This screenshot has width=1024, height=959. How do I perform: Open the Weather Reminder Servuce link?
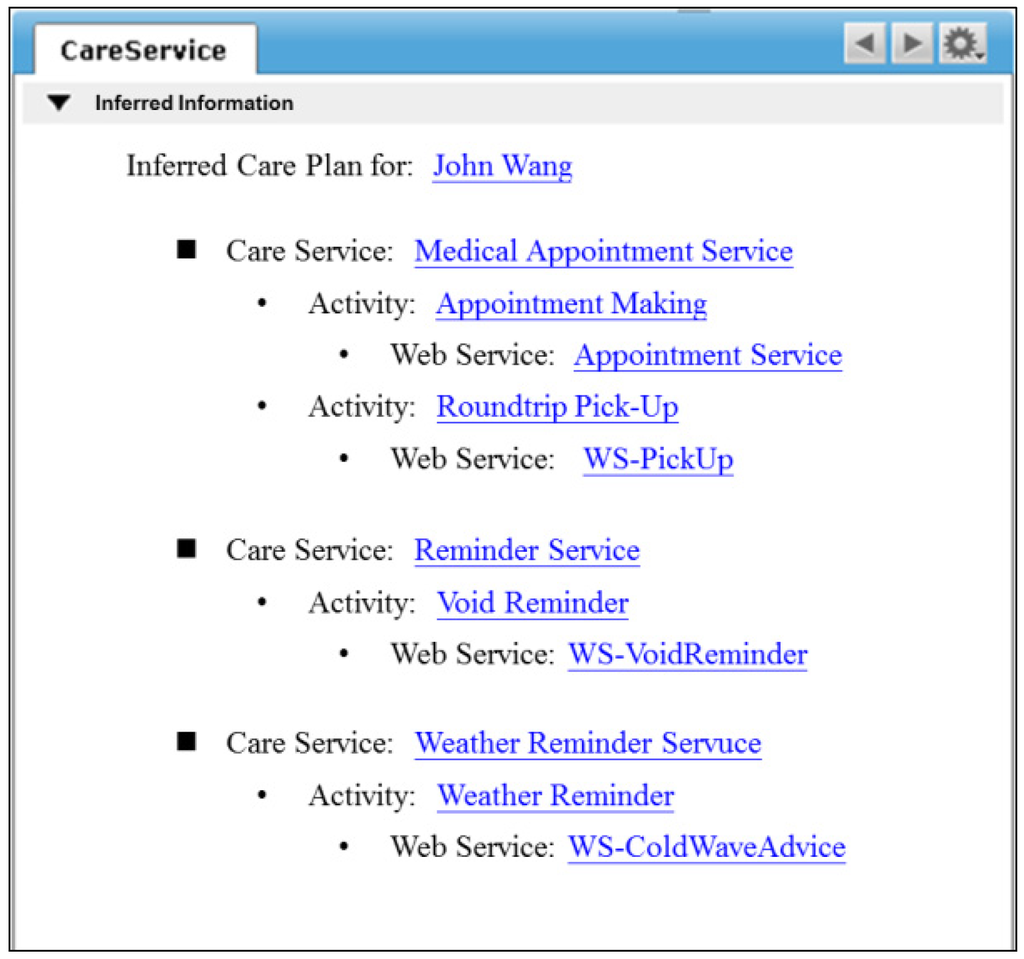point(588,743)
